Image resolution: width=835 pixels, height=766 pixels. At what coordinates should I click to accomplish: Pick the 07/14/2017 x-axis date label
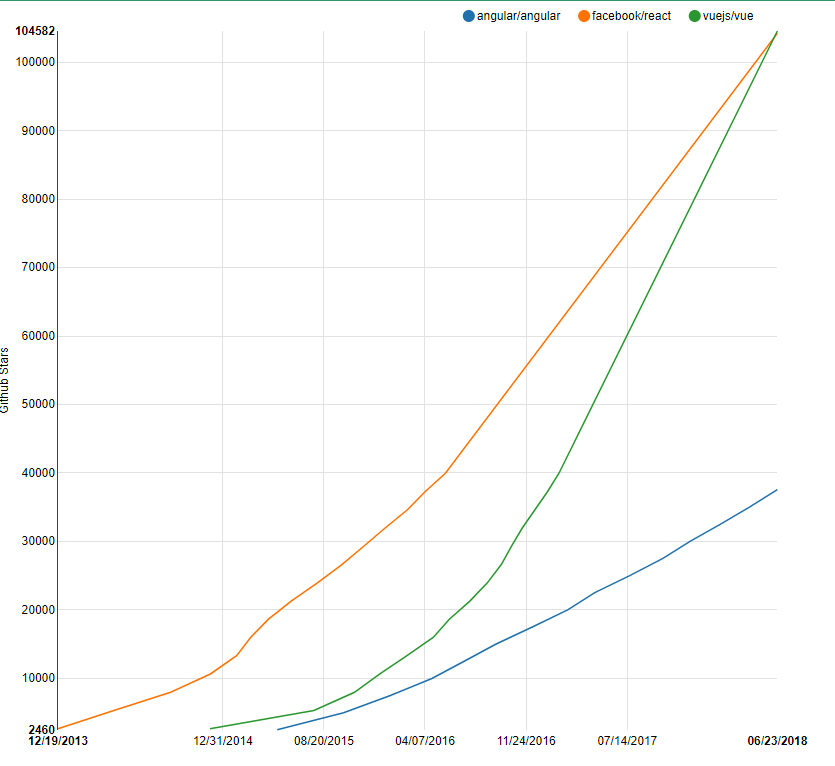point(627,741)
